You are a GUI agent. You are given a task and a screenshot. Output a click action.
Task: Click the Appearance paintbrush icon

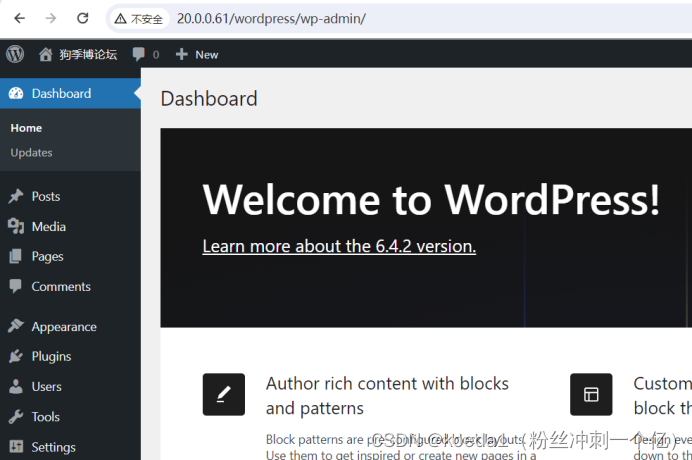click(15, 326)
